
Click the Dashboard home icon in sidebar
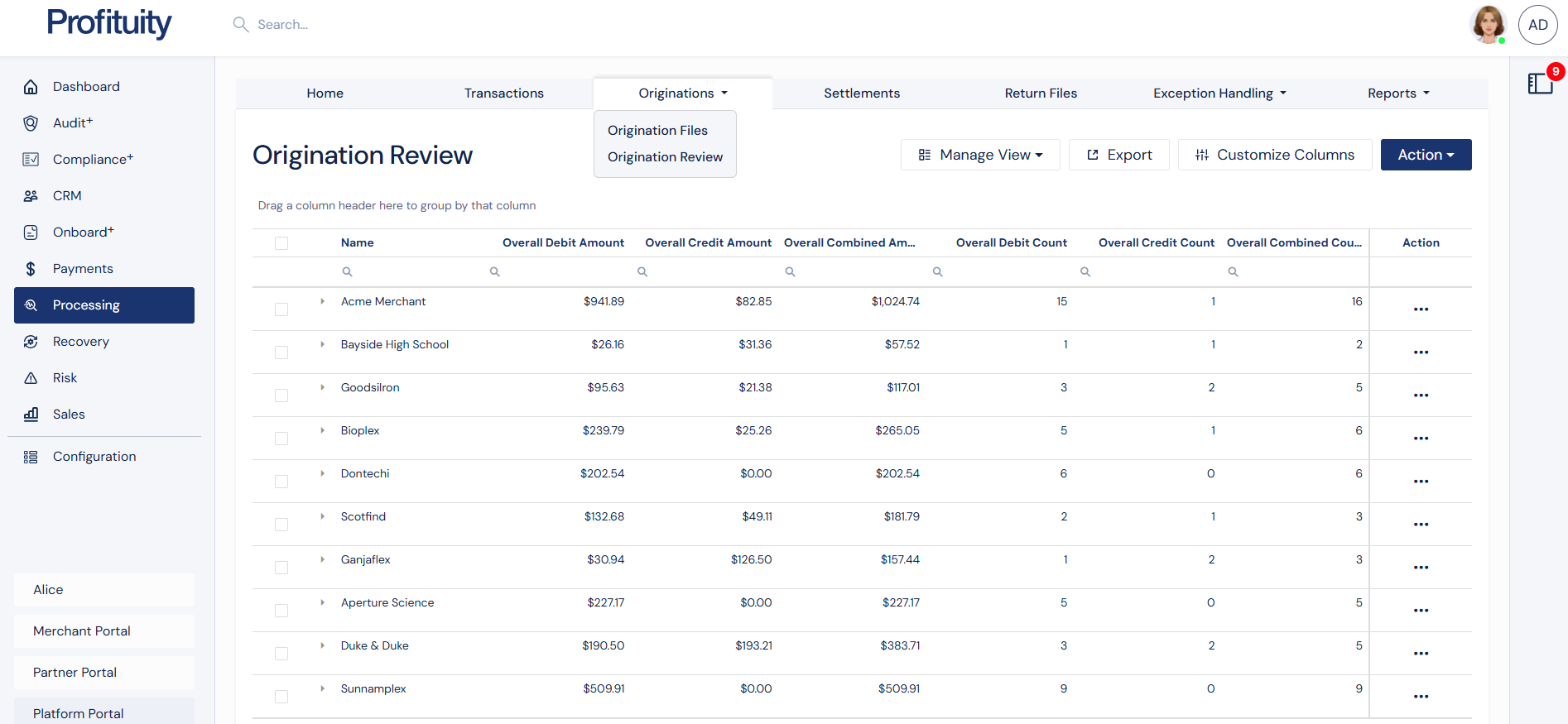(x=31, y=87)
